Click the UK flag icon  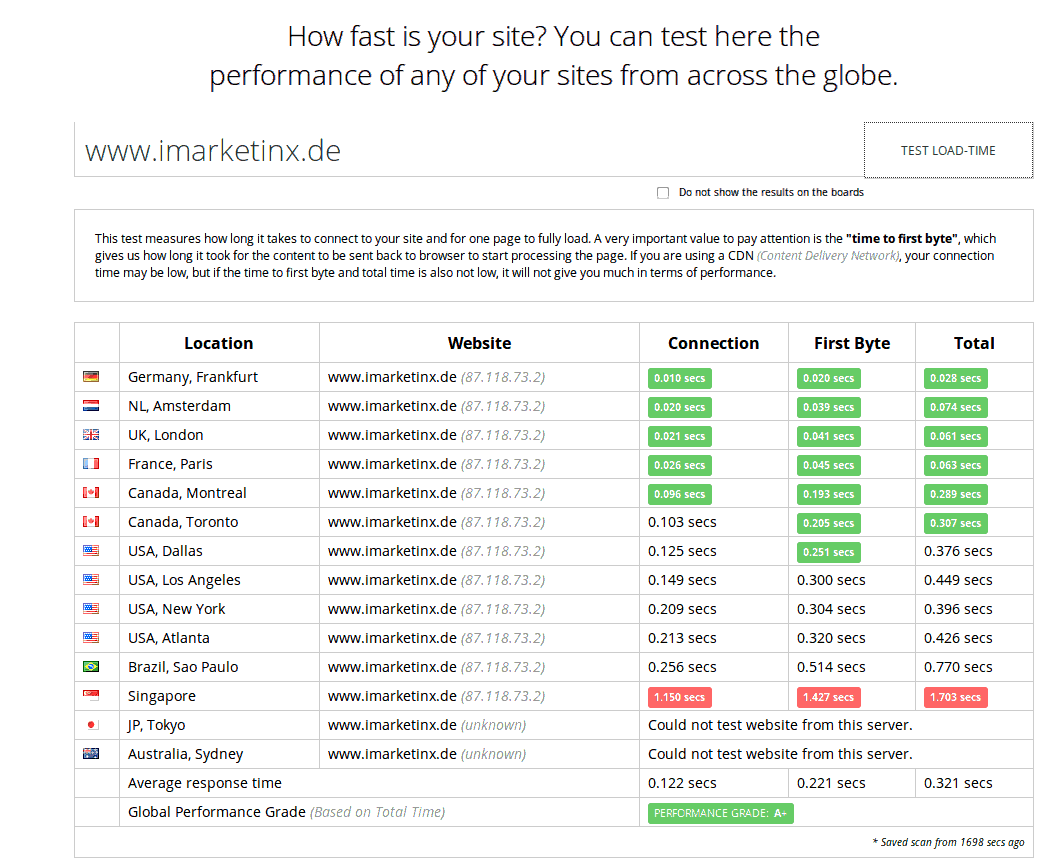click(91, 435)
